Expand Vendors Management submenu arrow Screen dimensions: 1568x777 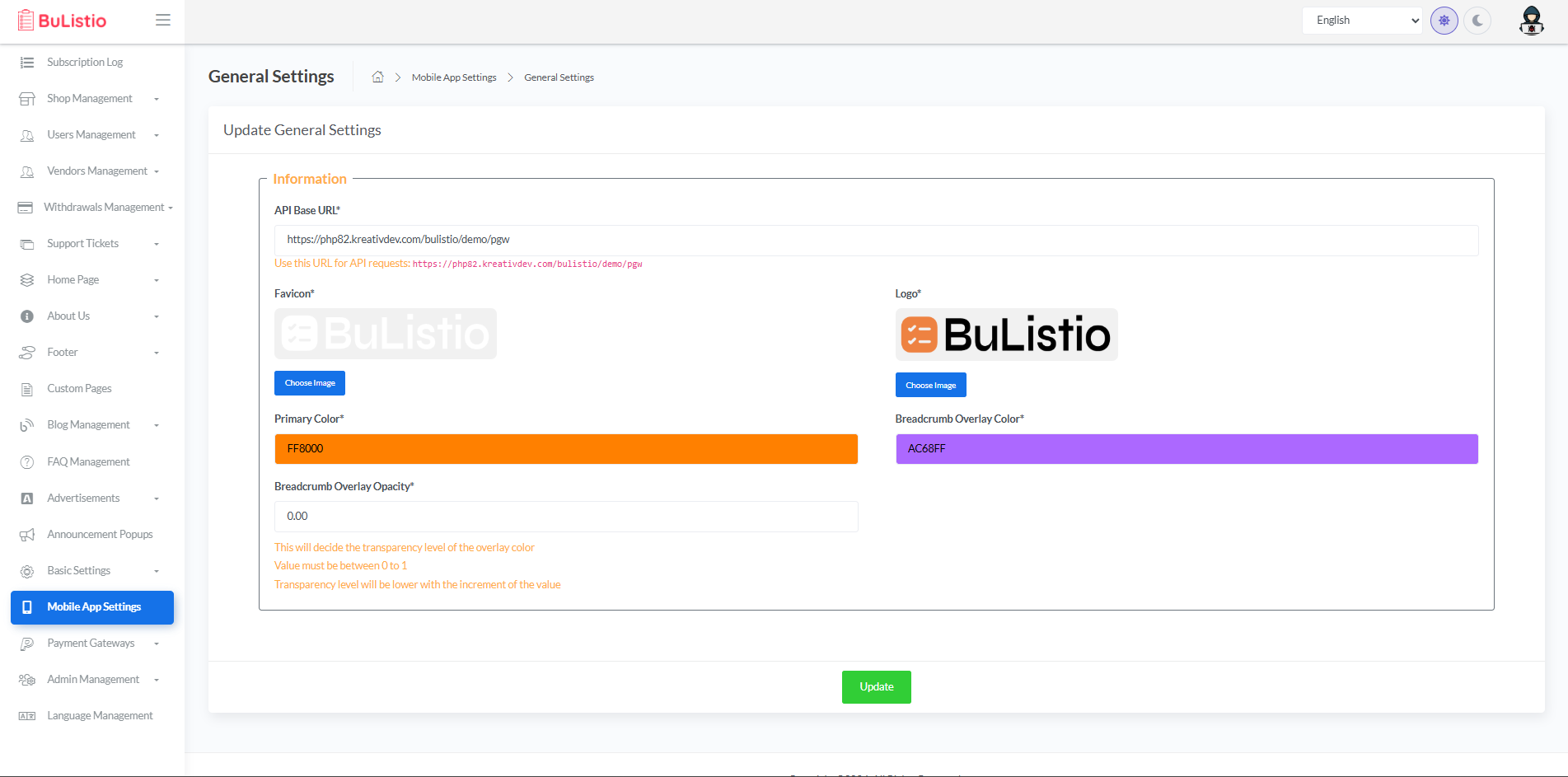point(157,171)
